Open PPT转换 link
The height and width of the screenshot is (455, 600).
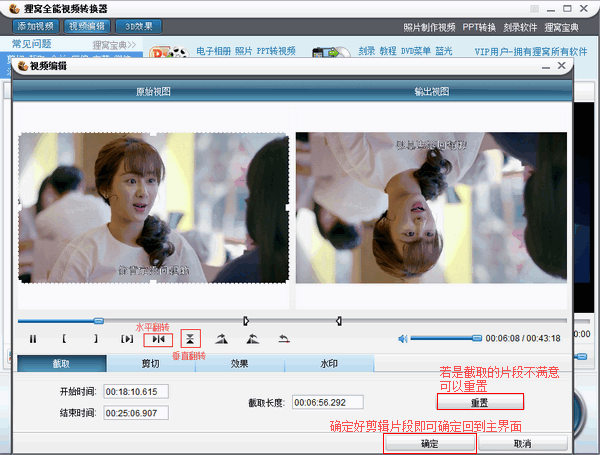pos(479,28)
